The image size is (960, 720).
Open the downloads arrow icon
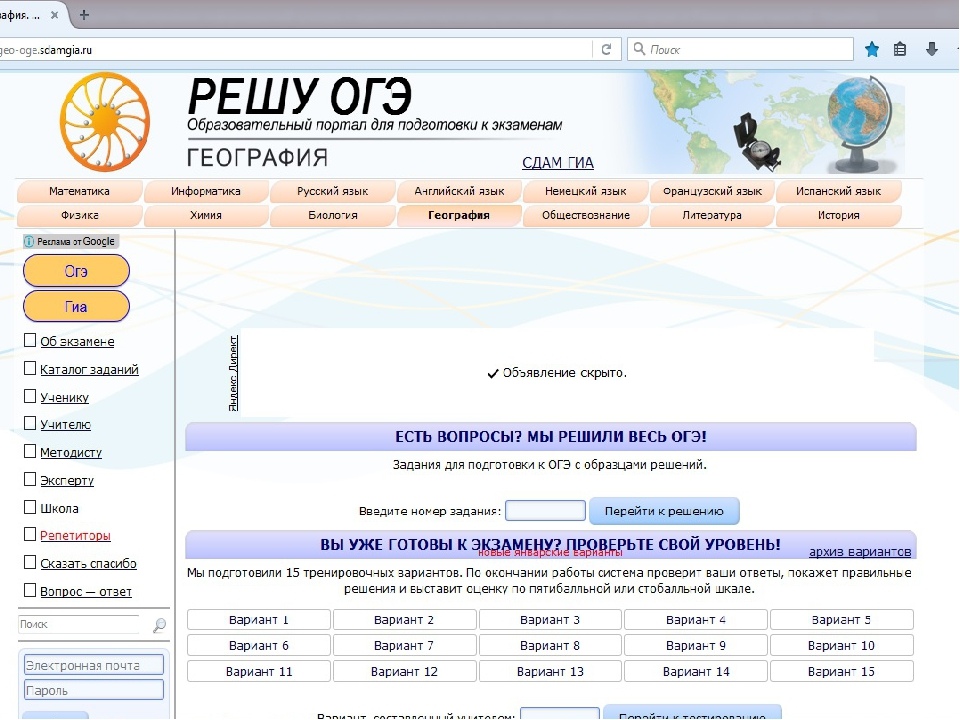click(x=932, y=49)
